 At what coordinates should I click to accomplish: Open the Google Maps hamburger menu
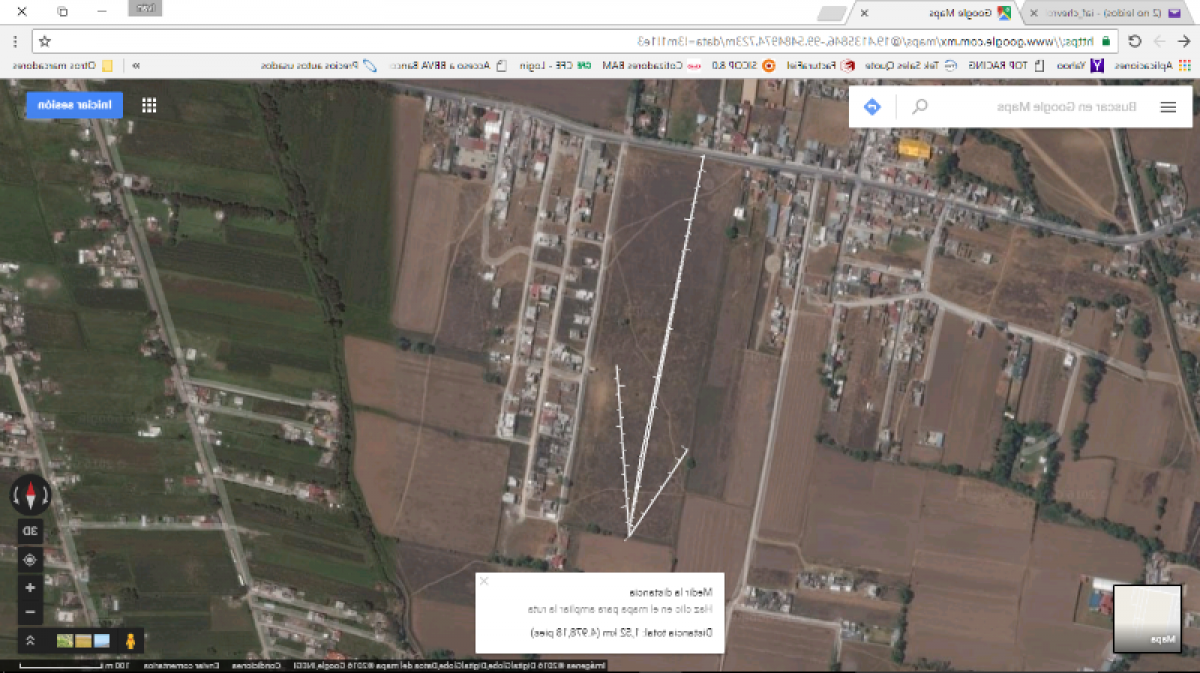point(1168,107)
